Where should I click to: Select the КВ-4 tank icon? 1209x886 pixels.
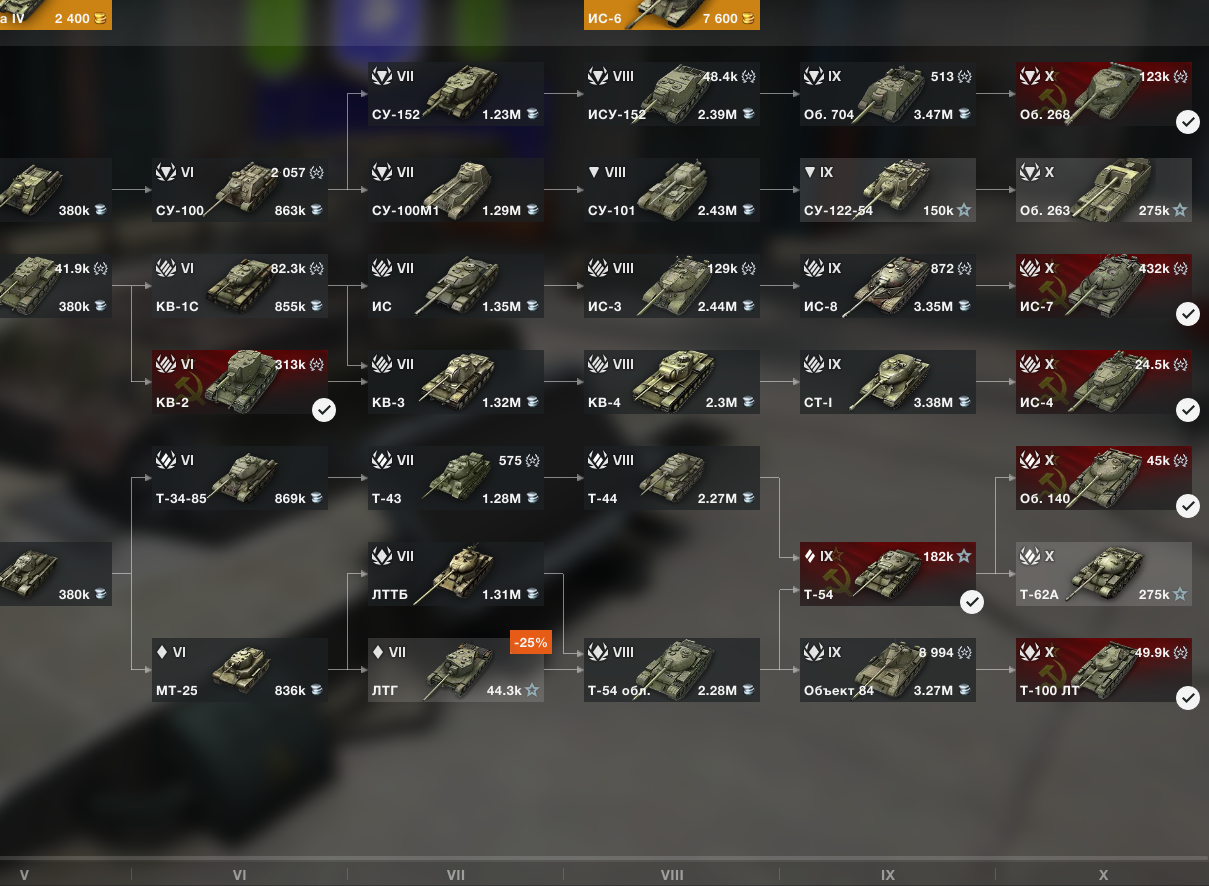click(x=672, y=378)
